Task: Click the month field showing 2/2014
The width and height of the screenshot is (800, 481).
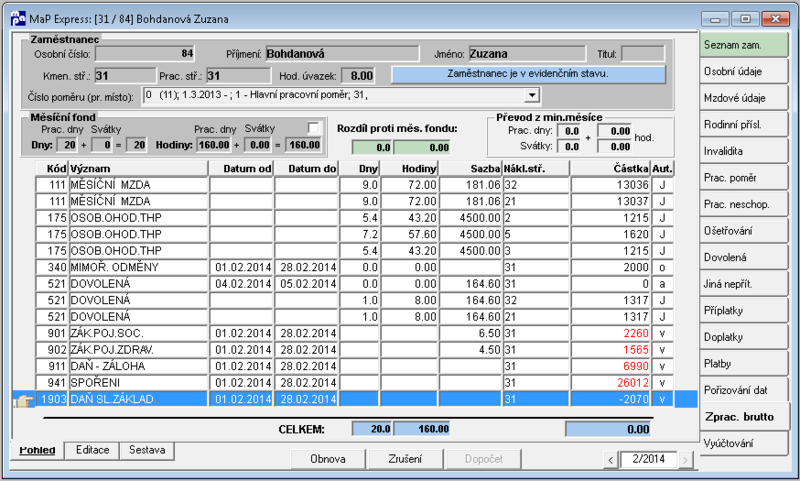Action: [648, 459]
